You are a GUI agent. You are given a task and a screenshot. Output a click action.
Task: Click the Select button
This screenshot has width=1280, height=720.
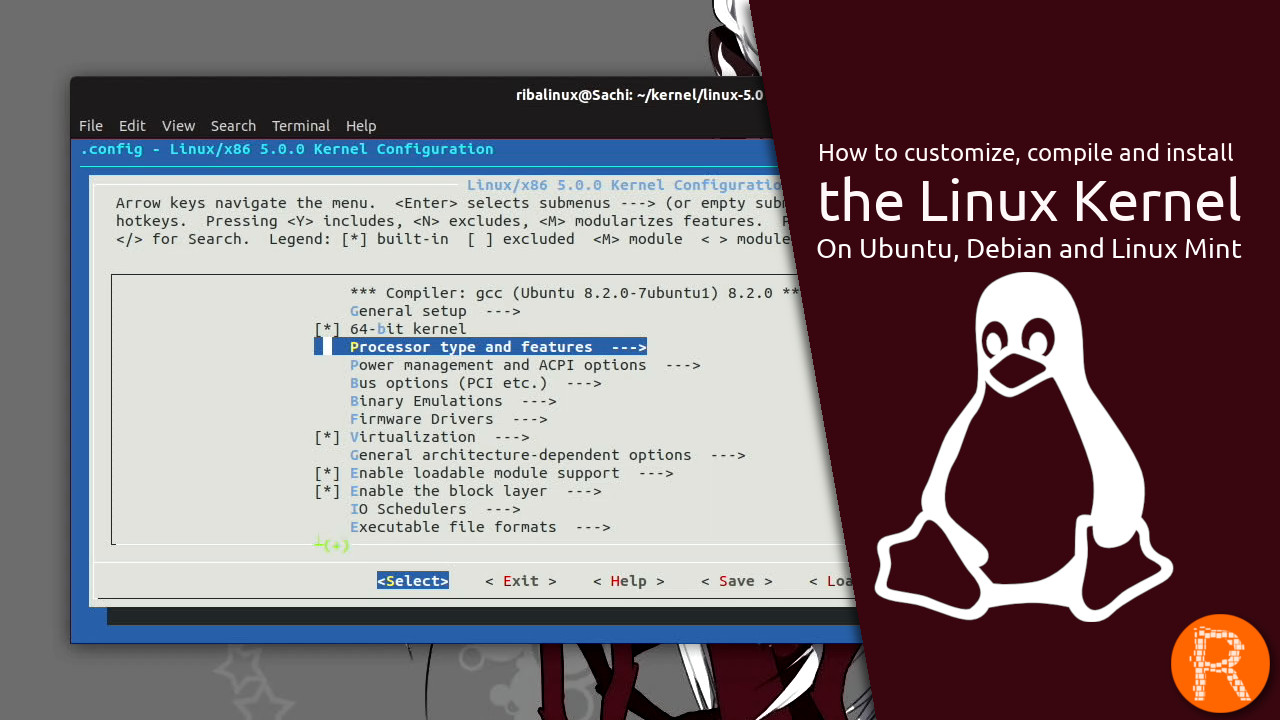pos(413,581)
